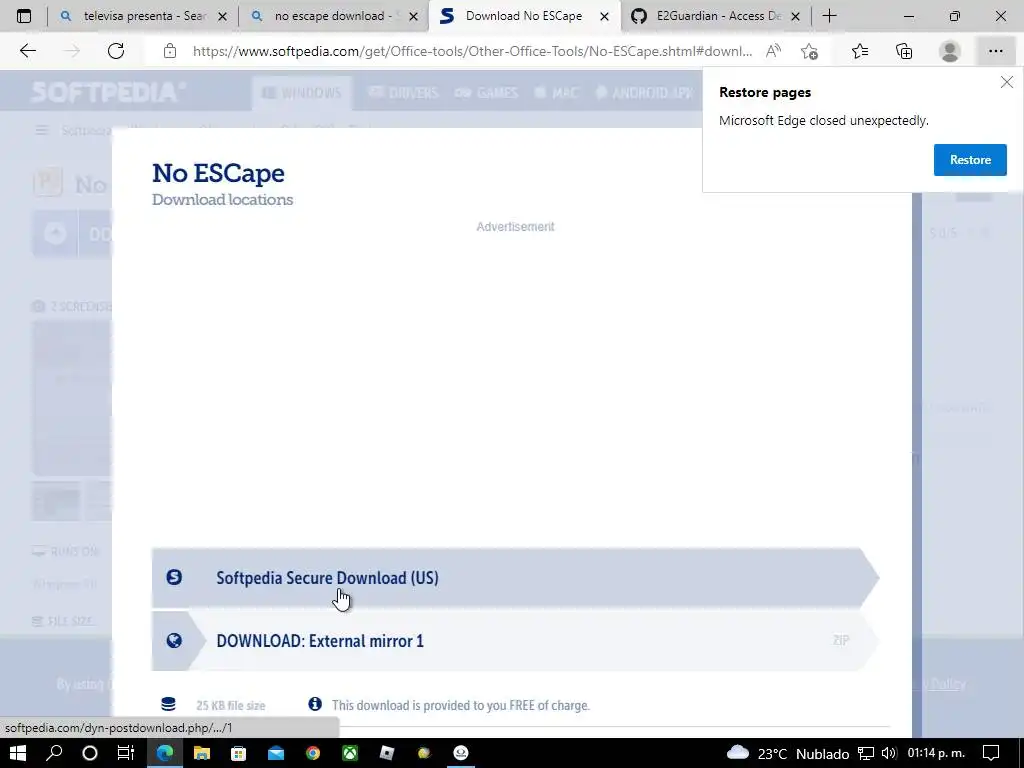The width and height of the screenshot is (1024, 768).
Task: Open the Windows Start menu
Action: click(18, 753)
